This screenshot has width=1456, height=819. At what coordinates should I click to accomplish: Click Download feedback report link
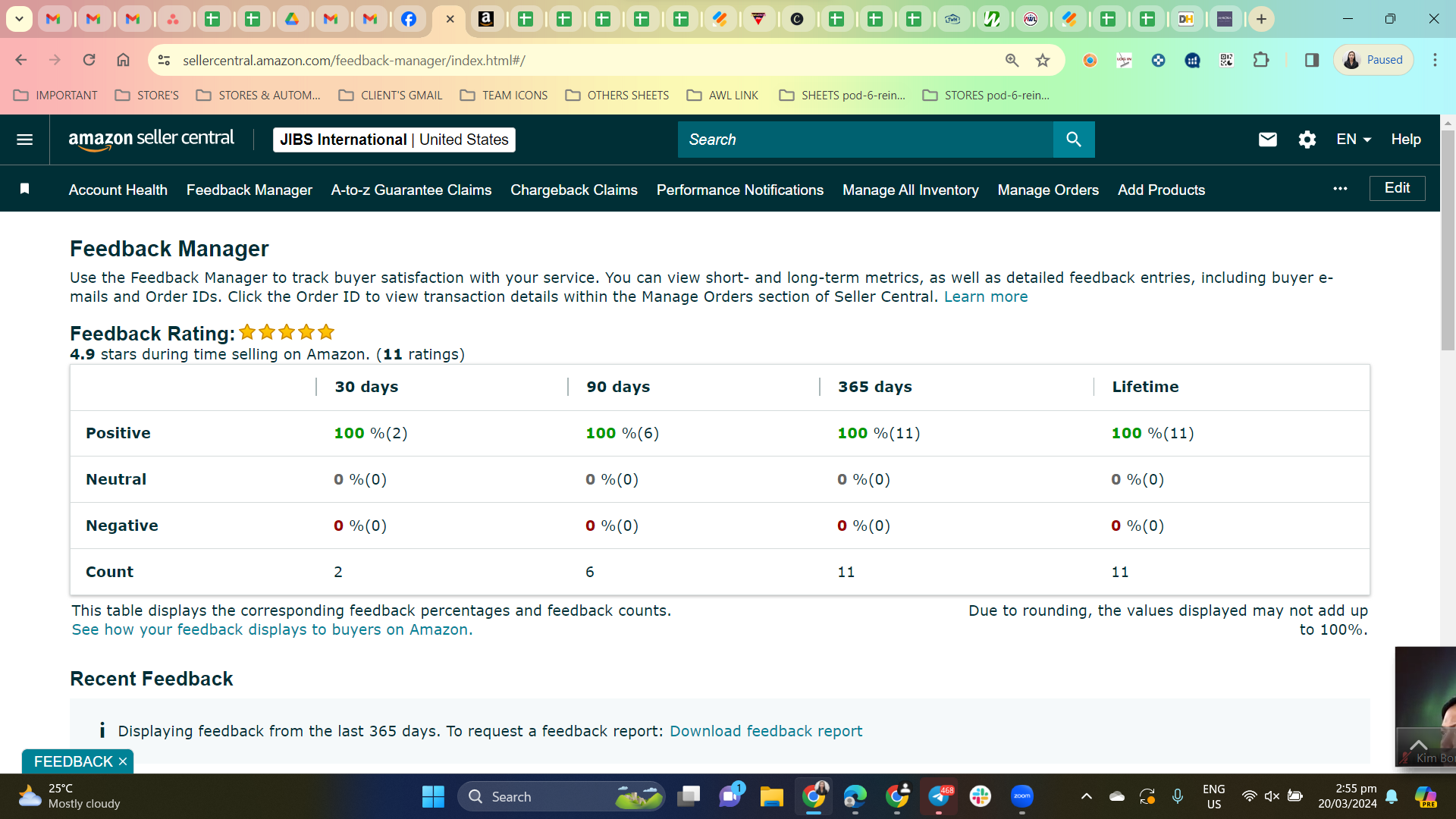pyautogui.click(x=766, y=731)
